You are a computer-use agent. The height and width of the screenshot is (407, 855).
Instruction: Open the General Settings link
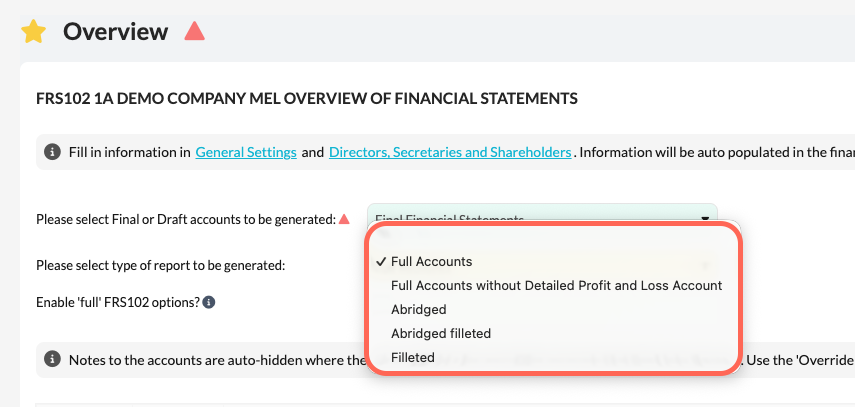246,153
